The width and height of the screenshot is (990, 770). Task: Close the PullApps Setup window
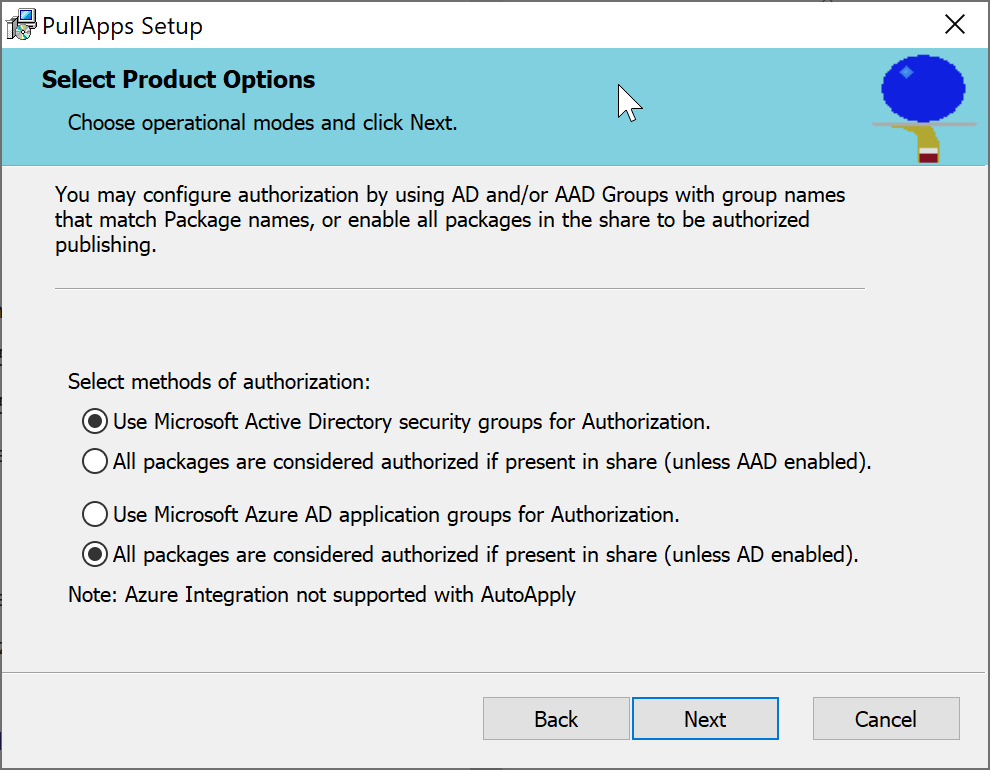[955, 25]
